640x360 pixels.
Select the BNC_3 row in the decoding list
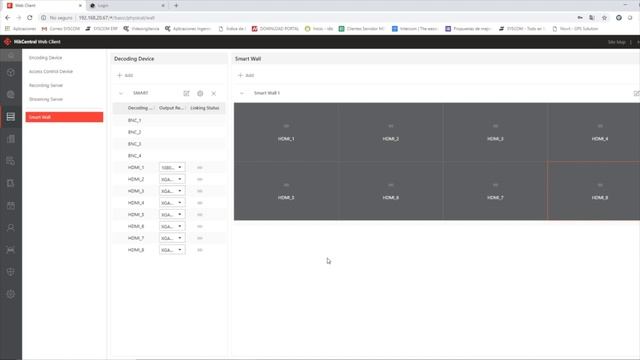(x=169, y=144)
